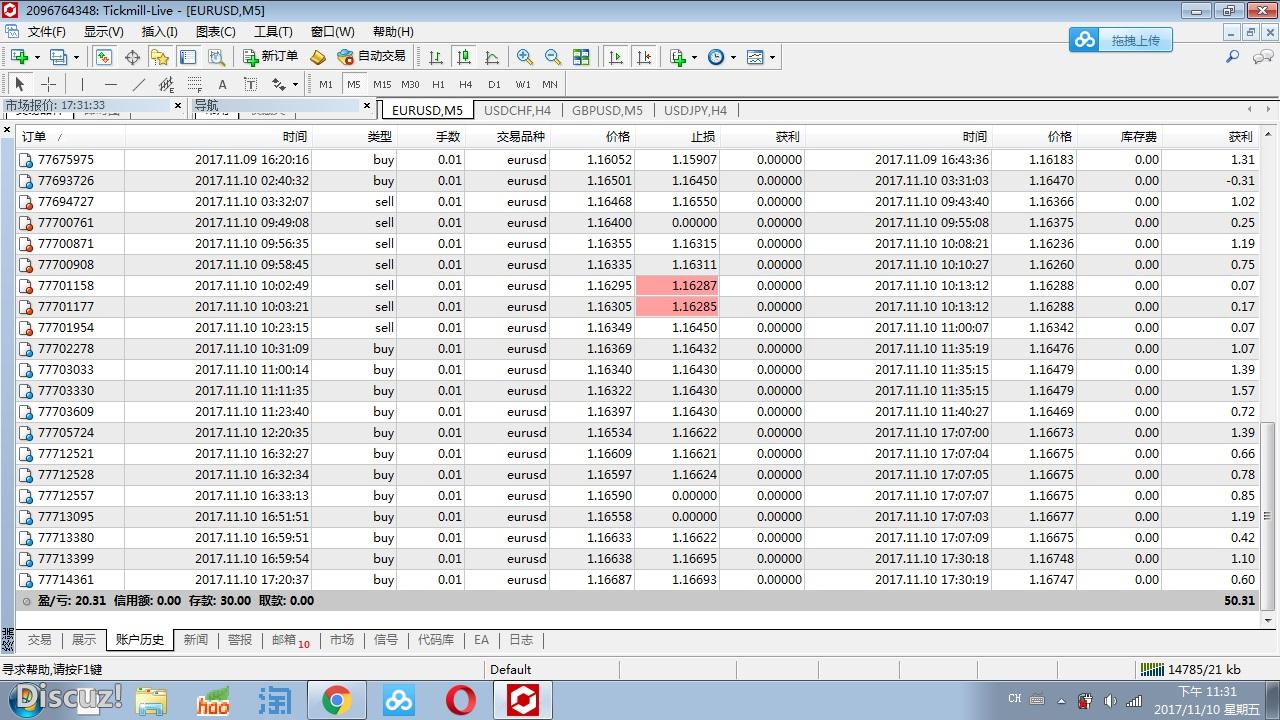Select the M1 timeframe
Screen dimensions: 1280x720
pos(326,84)
